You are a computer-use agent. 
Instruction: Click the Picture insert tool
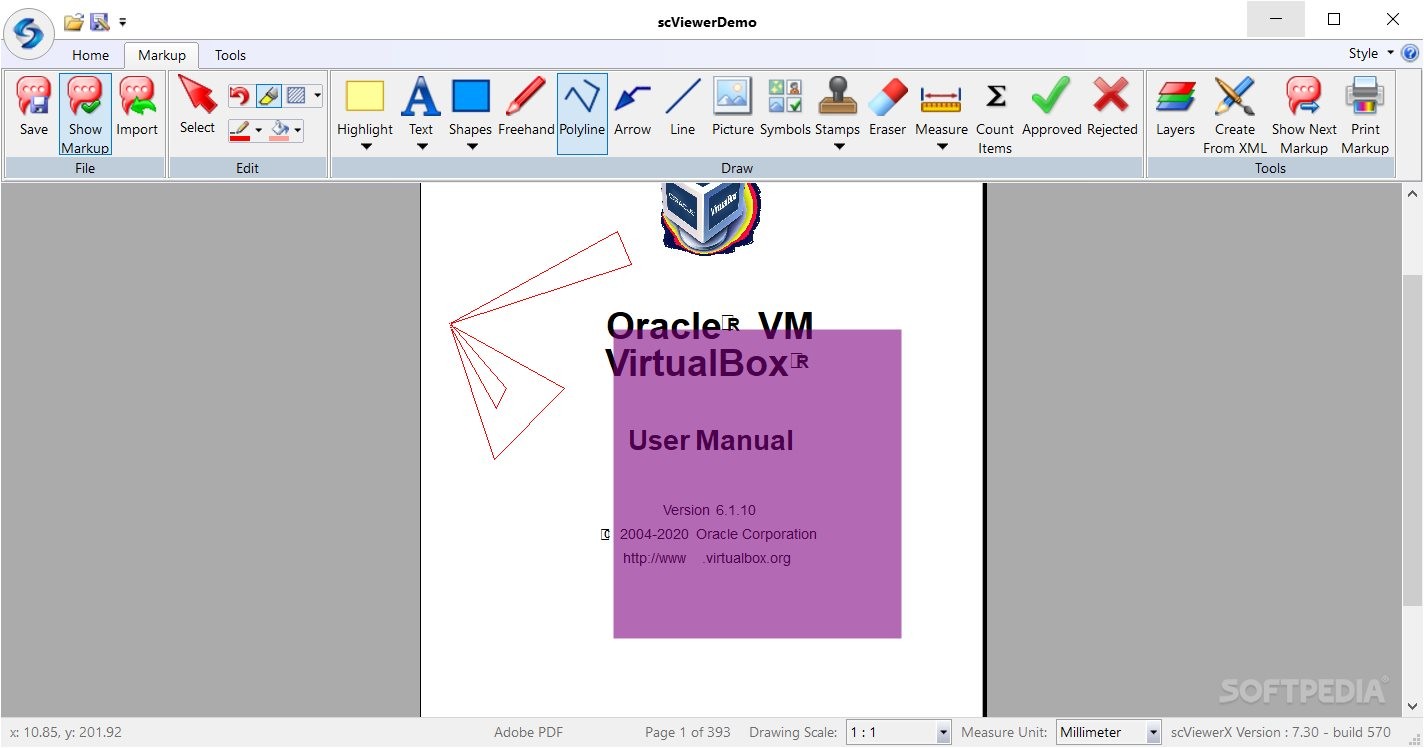click(x=733, y=107)
